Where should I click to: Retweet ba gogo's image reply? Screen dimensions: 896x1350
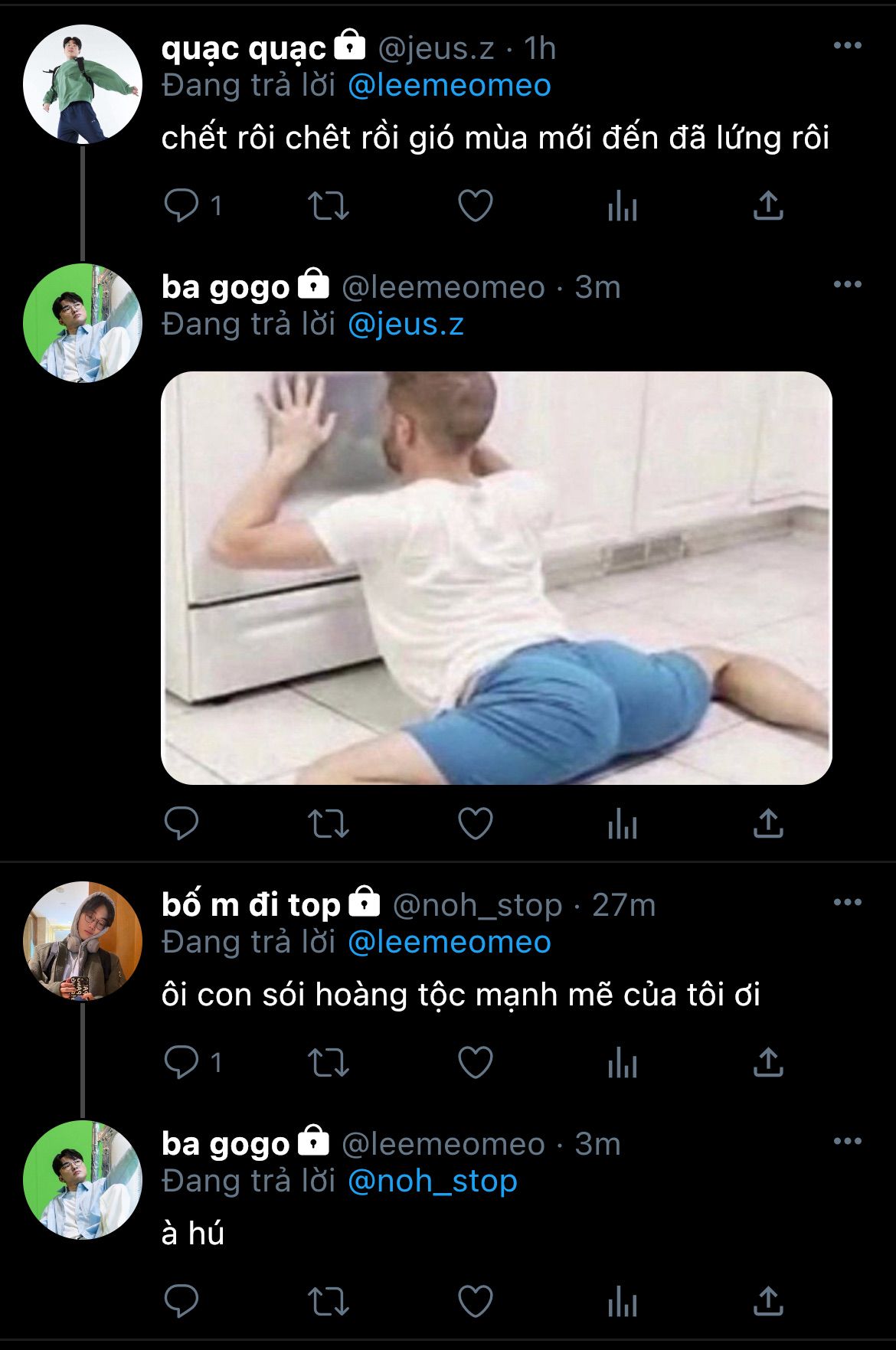click(x=328, y=824)
